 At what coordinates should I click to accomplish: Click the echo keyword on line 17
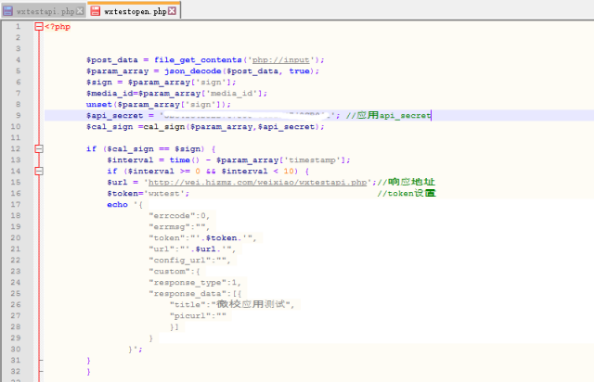click(x=117, y=205)
